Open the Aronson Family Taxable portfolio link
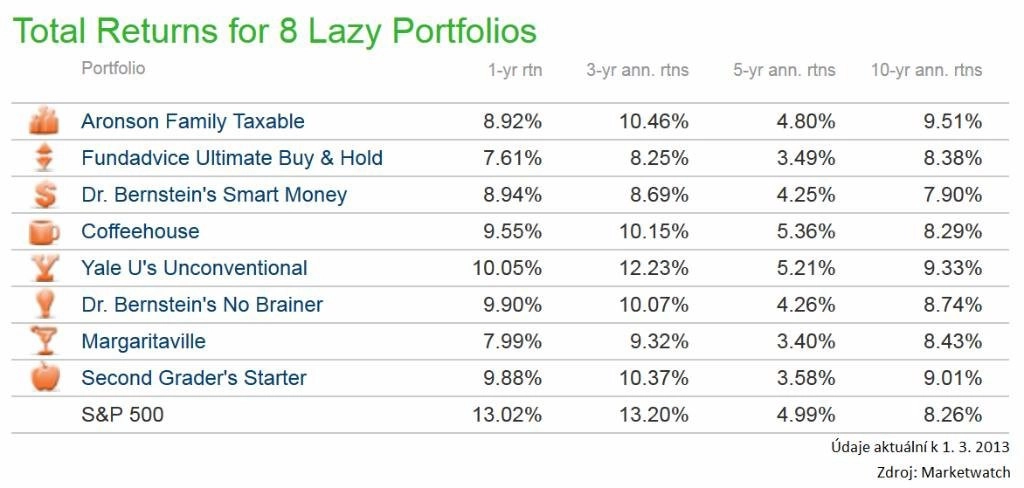1024x488 pixels. (193, 122)
